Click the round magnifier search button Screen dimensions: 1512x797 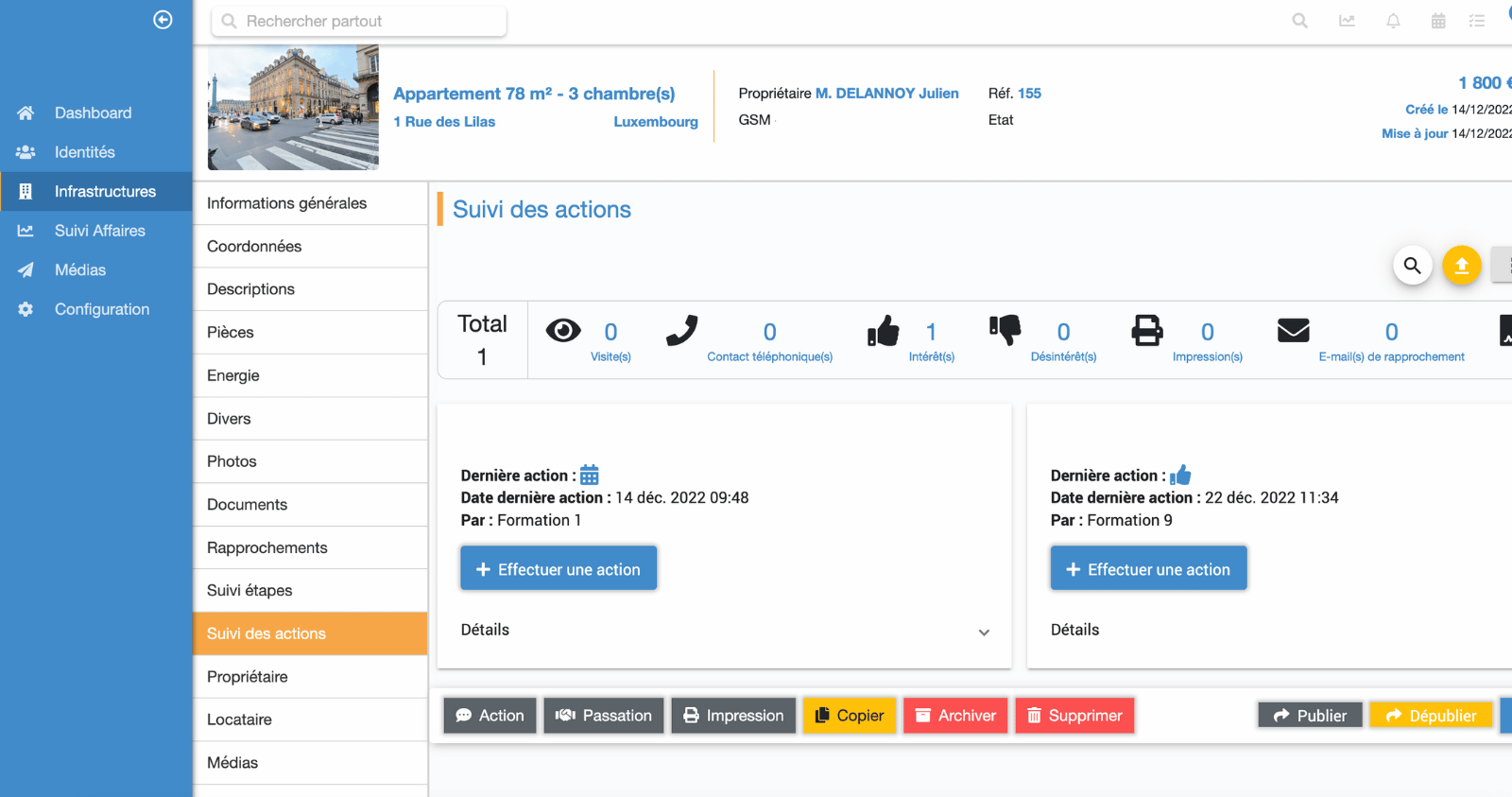point(1412,266)
